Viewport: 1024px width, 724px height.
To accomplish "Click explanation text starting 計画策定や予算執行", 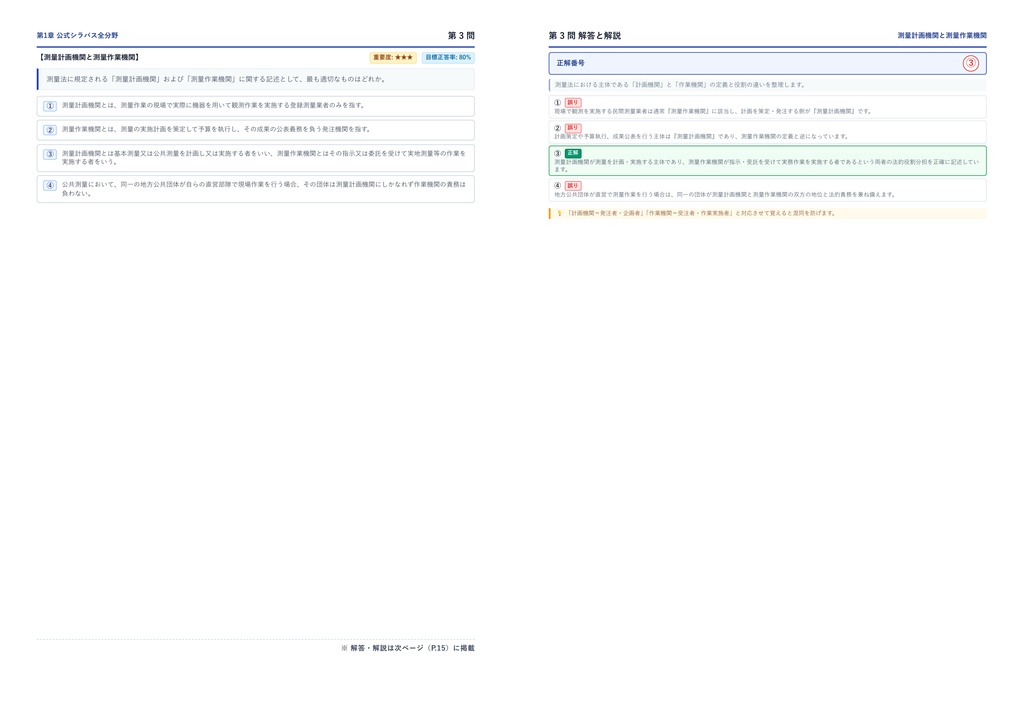I will (702, 137).
